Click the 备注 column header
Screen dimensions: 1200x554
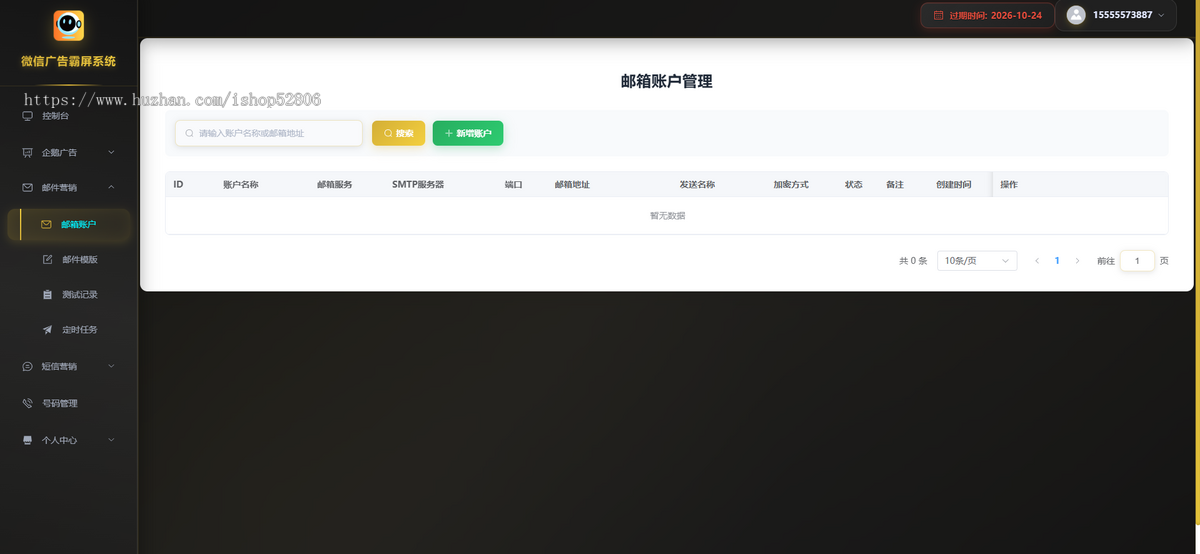[x=895, y=185]
